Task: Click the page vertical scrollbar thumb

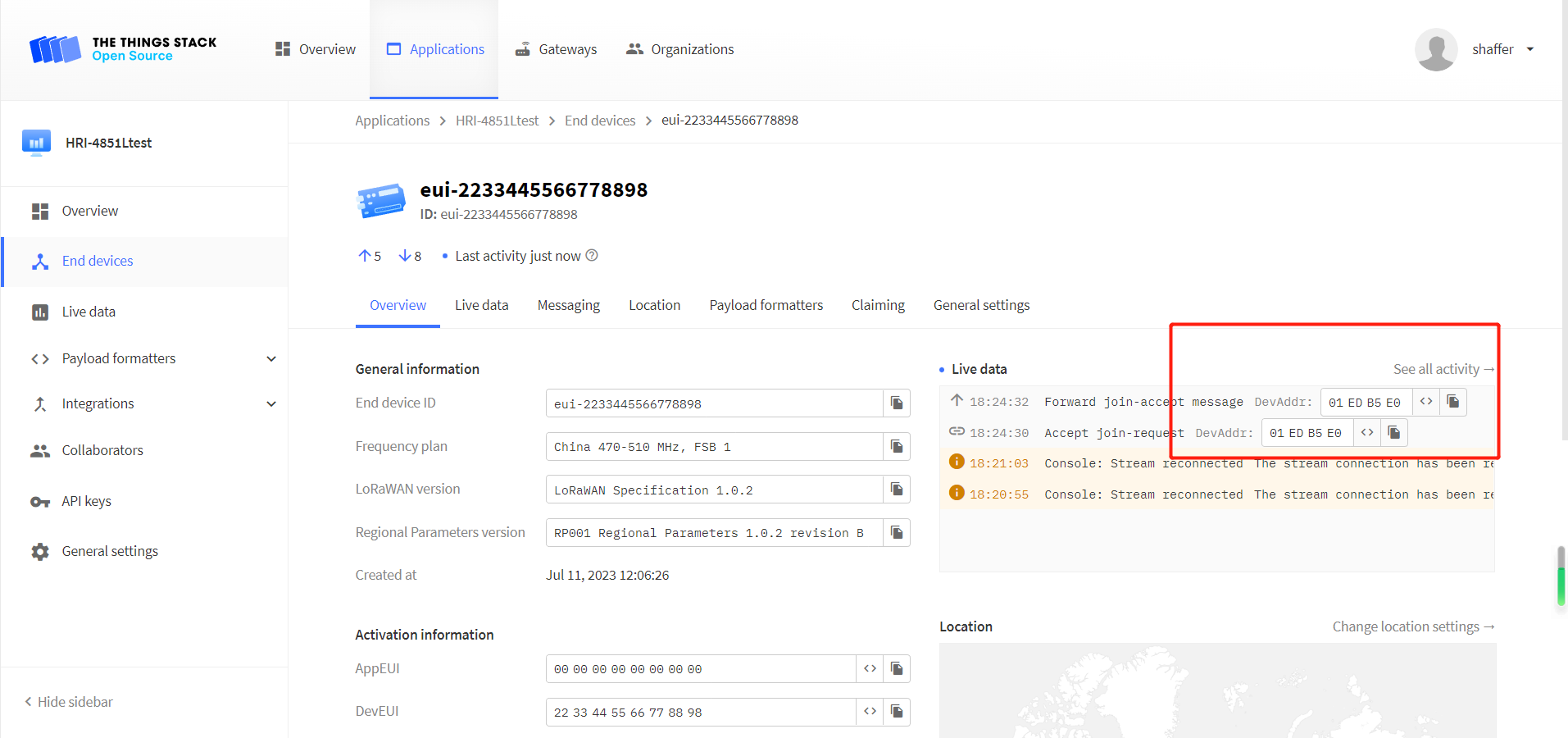Action: (x=1561, y=576)
